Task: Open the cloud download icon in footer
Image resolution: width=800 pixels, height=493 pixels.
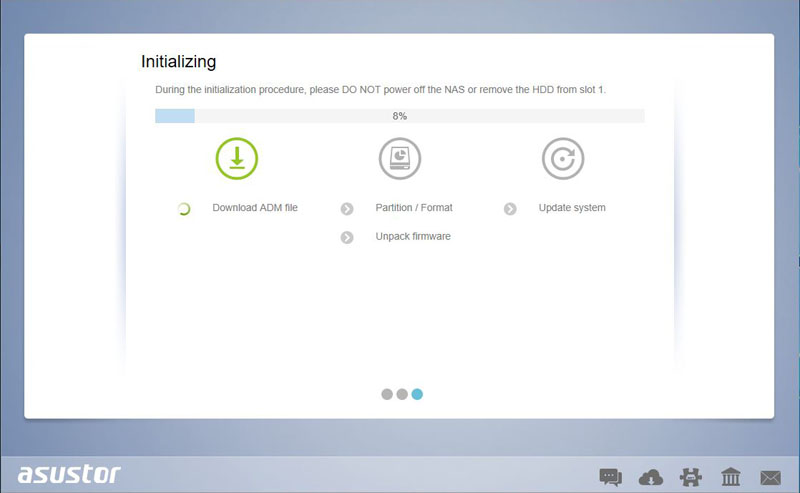Action: (x=651, y=477)
